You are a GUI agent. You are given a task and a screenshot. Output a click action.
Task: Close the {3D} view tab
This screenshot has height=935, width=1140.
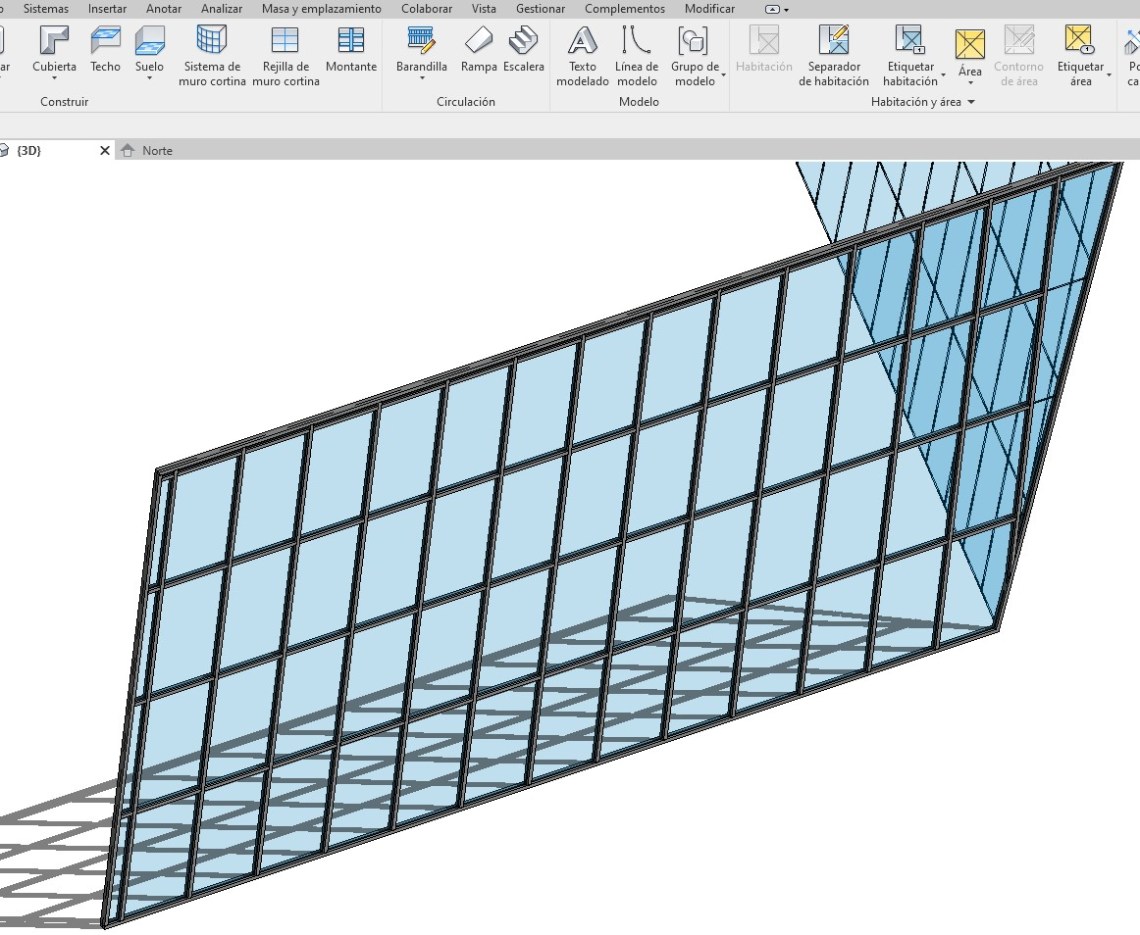(105, 151)
